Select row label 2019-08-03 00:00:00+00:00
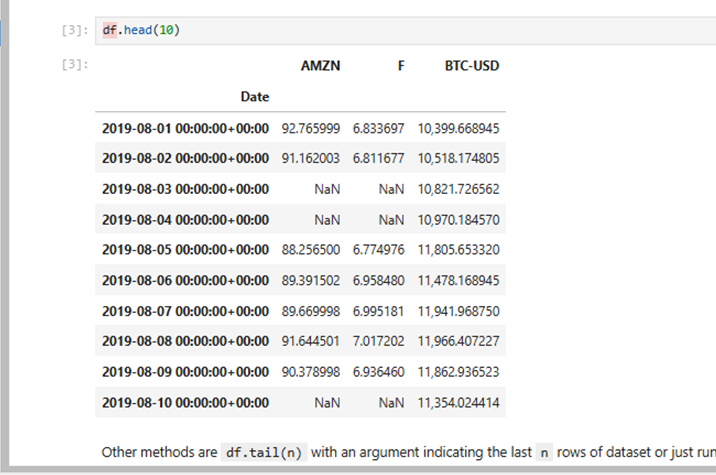Image resolution: width=716 pixels, height=475 pixels. 185,189
